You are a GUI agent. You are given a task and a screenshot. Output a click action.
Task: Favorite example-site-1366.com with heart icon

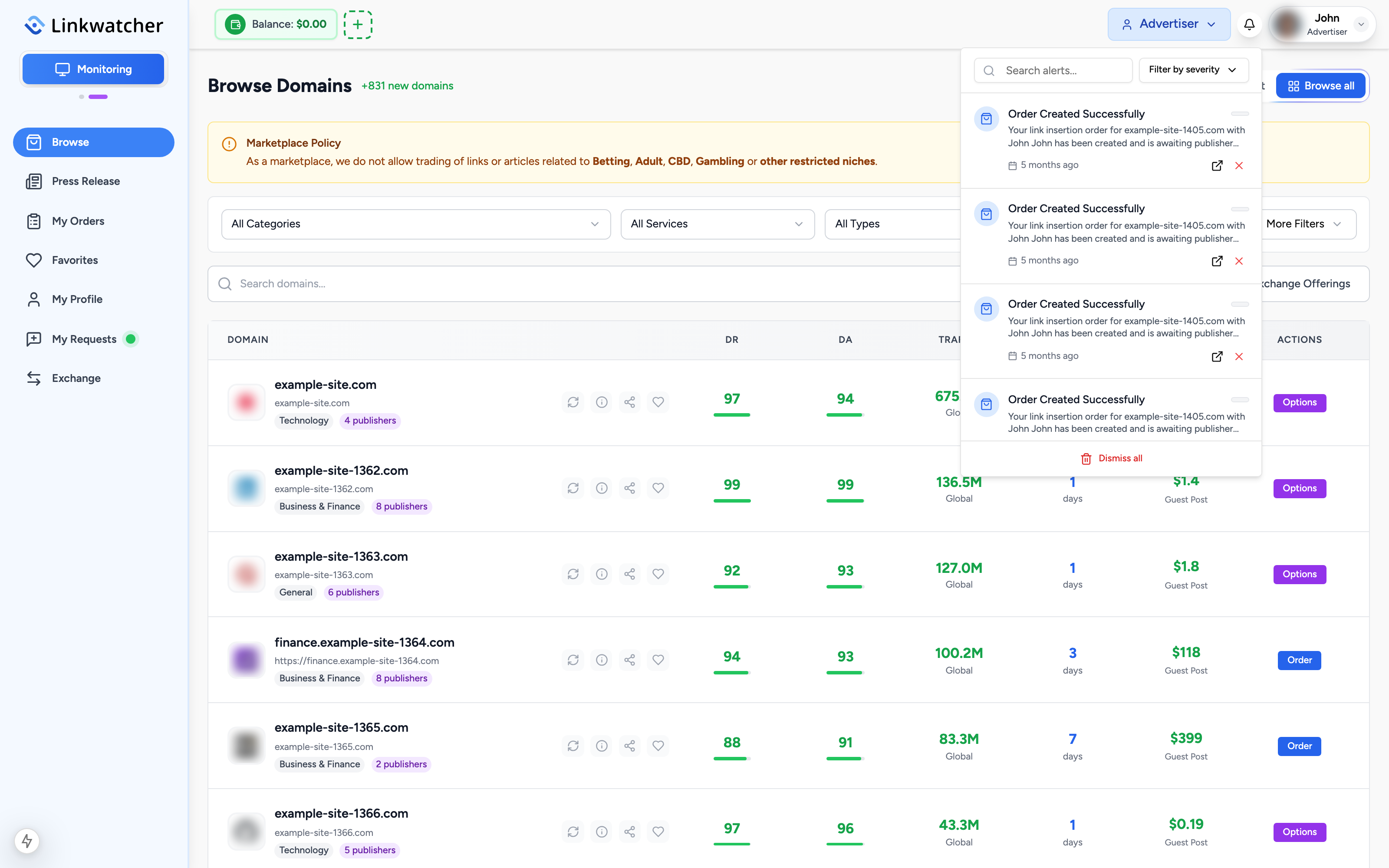click(x=658, y=832)
